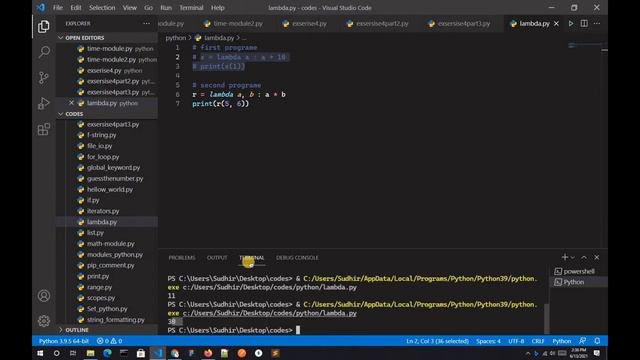Open the Explorer view in activity bar
Viewport: 640px width, 360px height.
point(44,27)
